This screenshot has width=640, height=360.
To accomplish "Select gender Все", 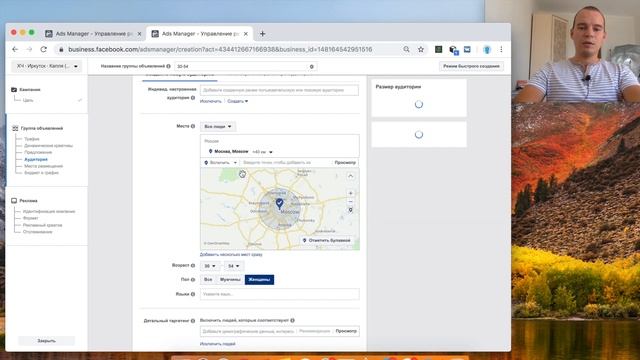I will 208,280.
